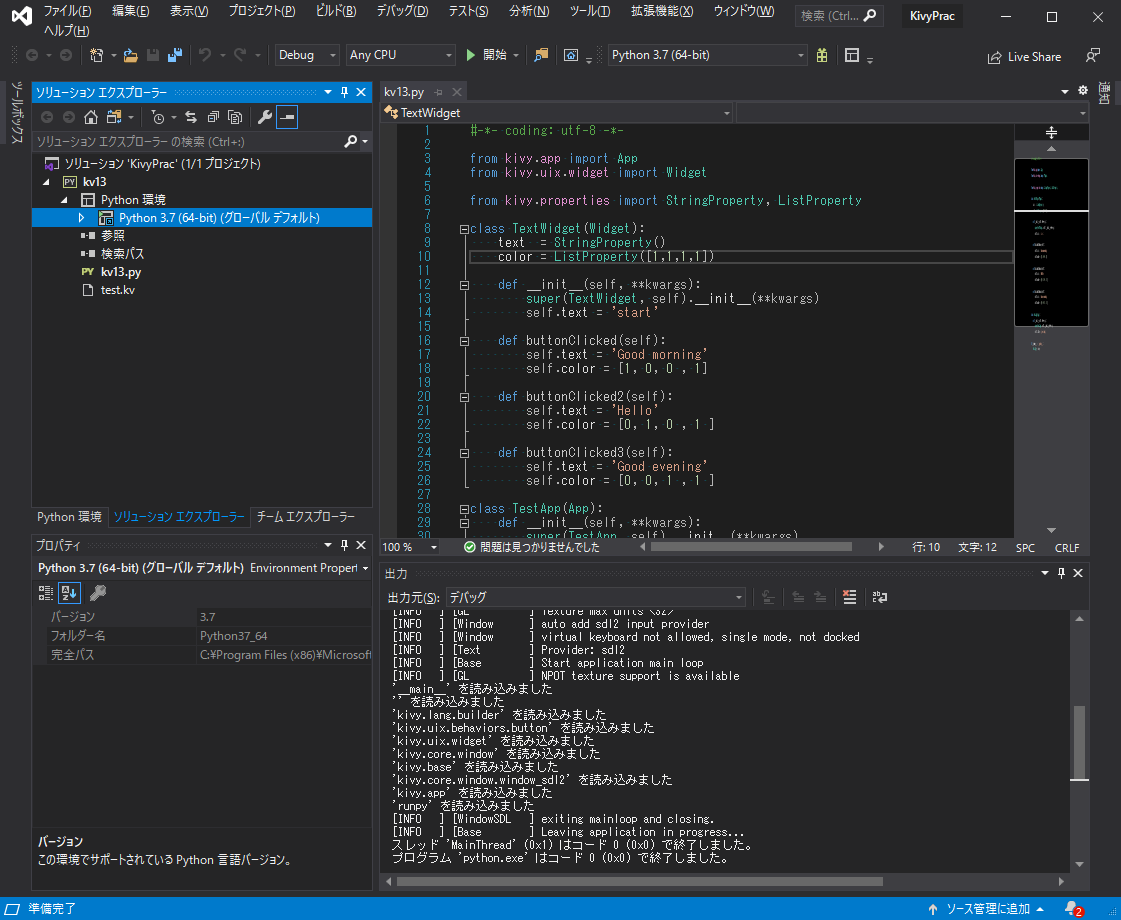Screen dimensions: 1121x920
Task: Click the Pending Changes Filter clock icon
Action: (x=158, y=117)
